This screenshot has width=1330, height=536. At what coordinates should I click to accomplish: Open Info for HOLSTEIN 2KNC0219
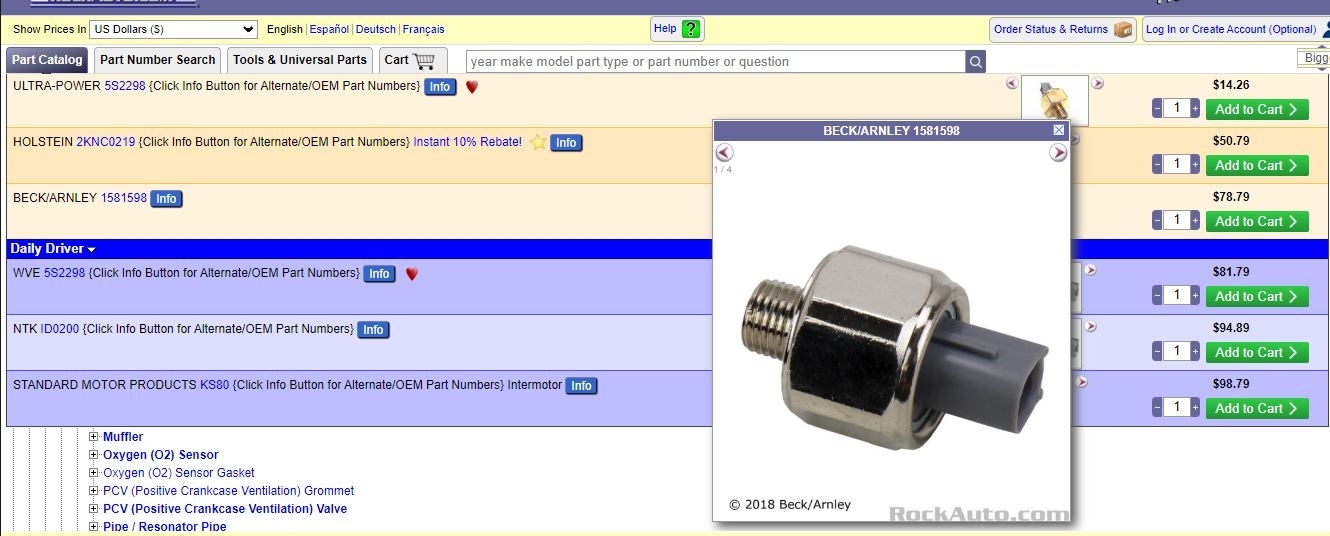pos(566,143)
